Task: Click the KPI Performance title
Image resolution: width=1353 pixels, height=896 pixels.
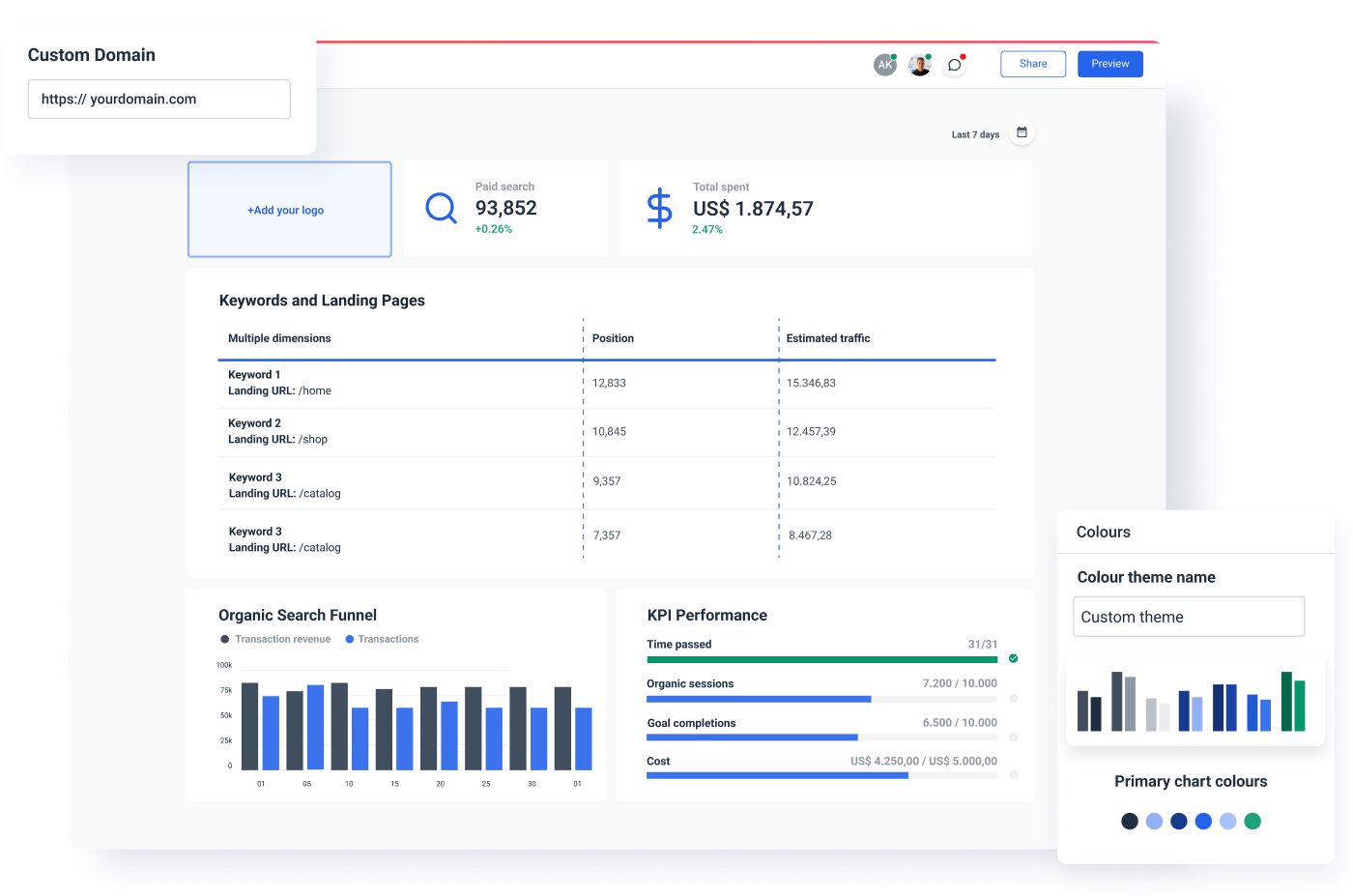Action: click(x=707, y=616)
